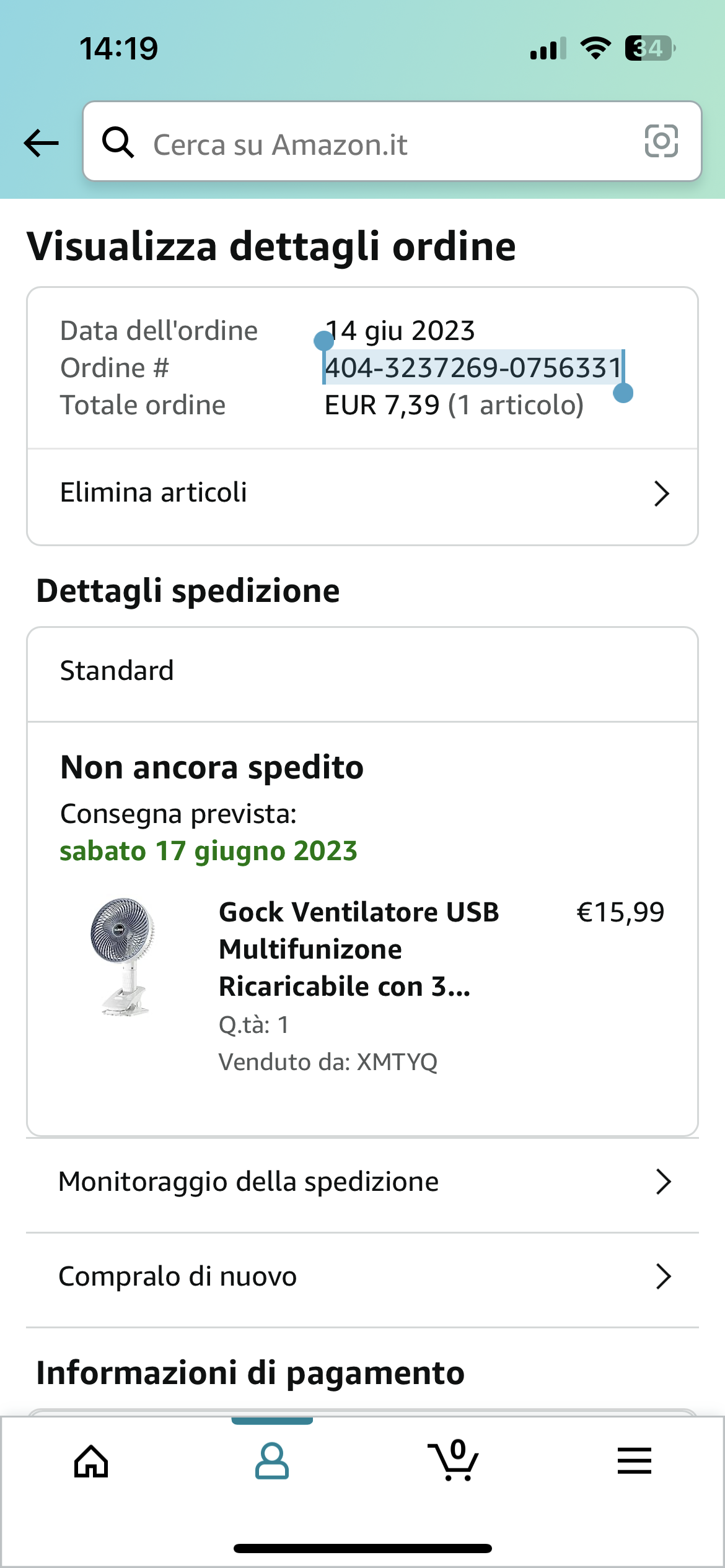Tap the Wi-Fi status icon

[x=595, y=48]
